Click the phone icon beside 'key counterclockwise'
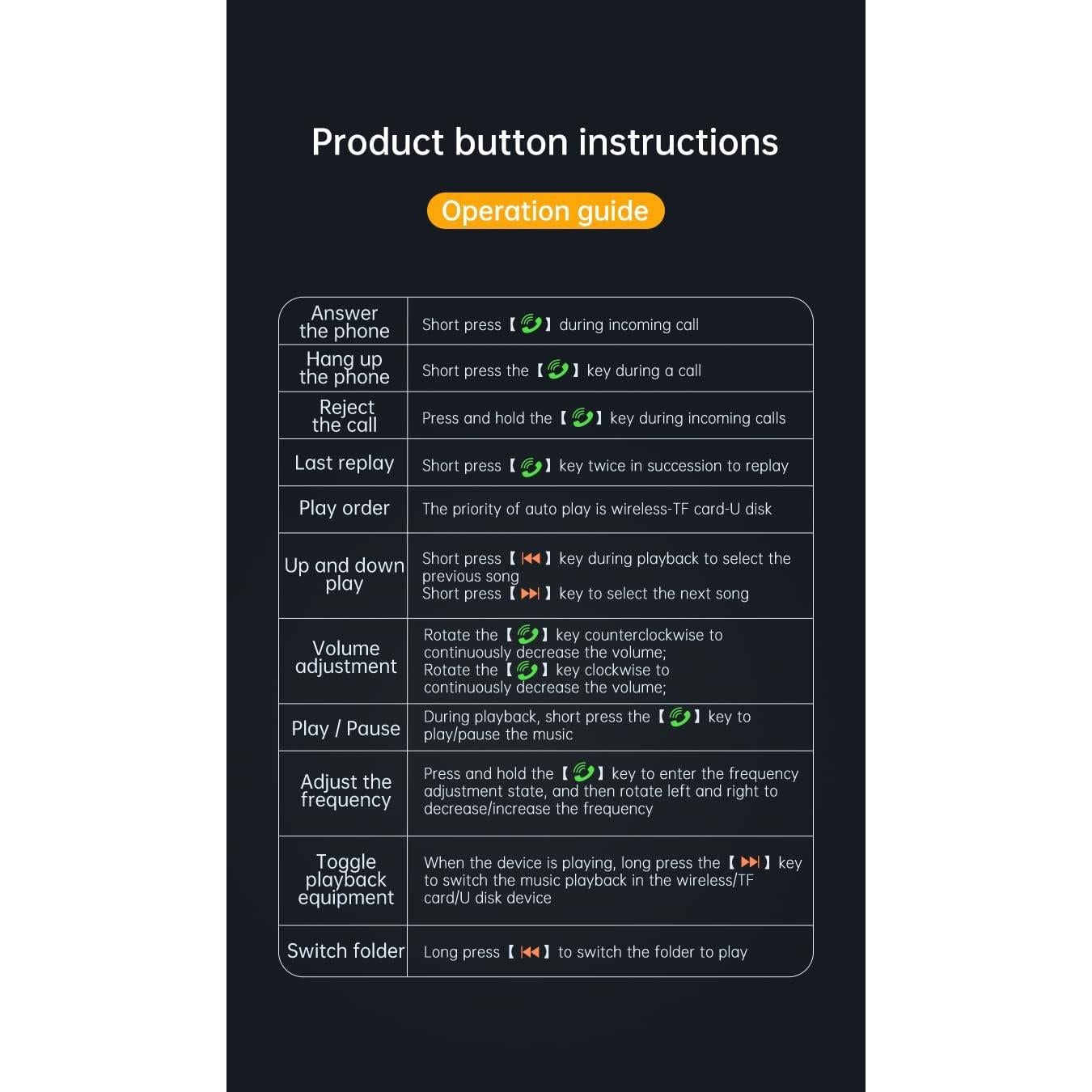This screenshot has width=1092, height=1092. pyautogui.click(x=527, y=635)
